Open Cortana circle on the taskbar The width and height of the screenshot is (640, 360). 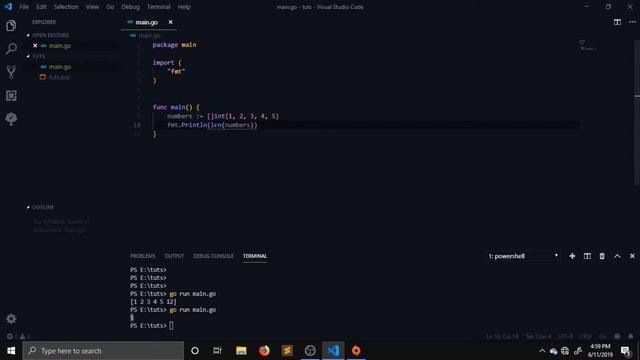coord(195,351)
